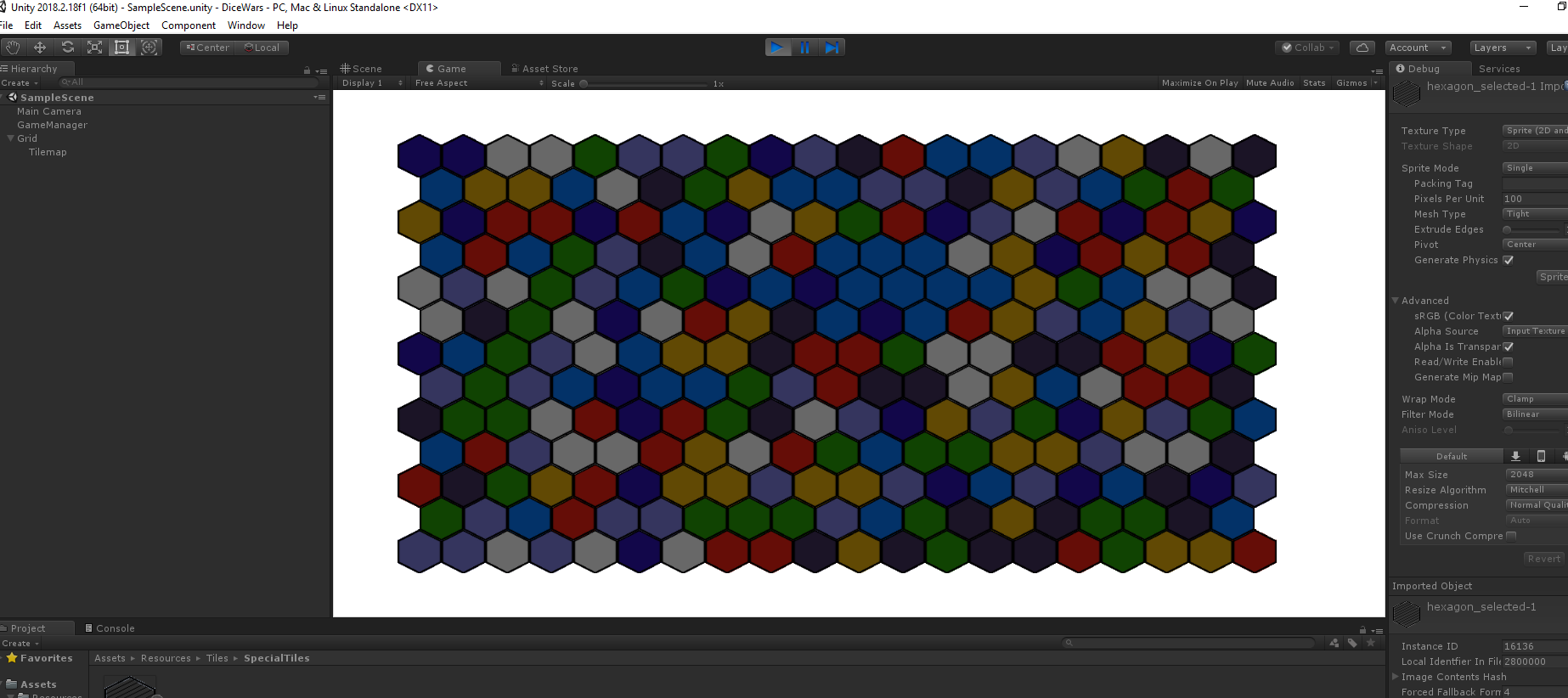
Task: Adjust the Extrude Edges slider
Action: [x=1534, y=229]
